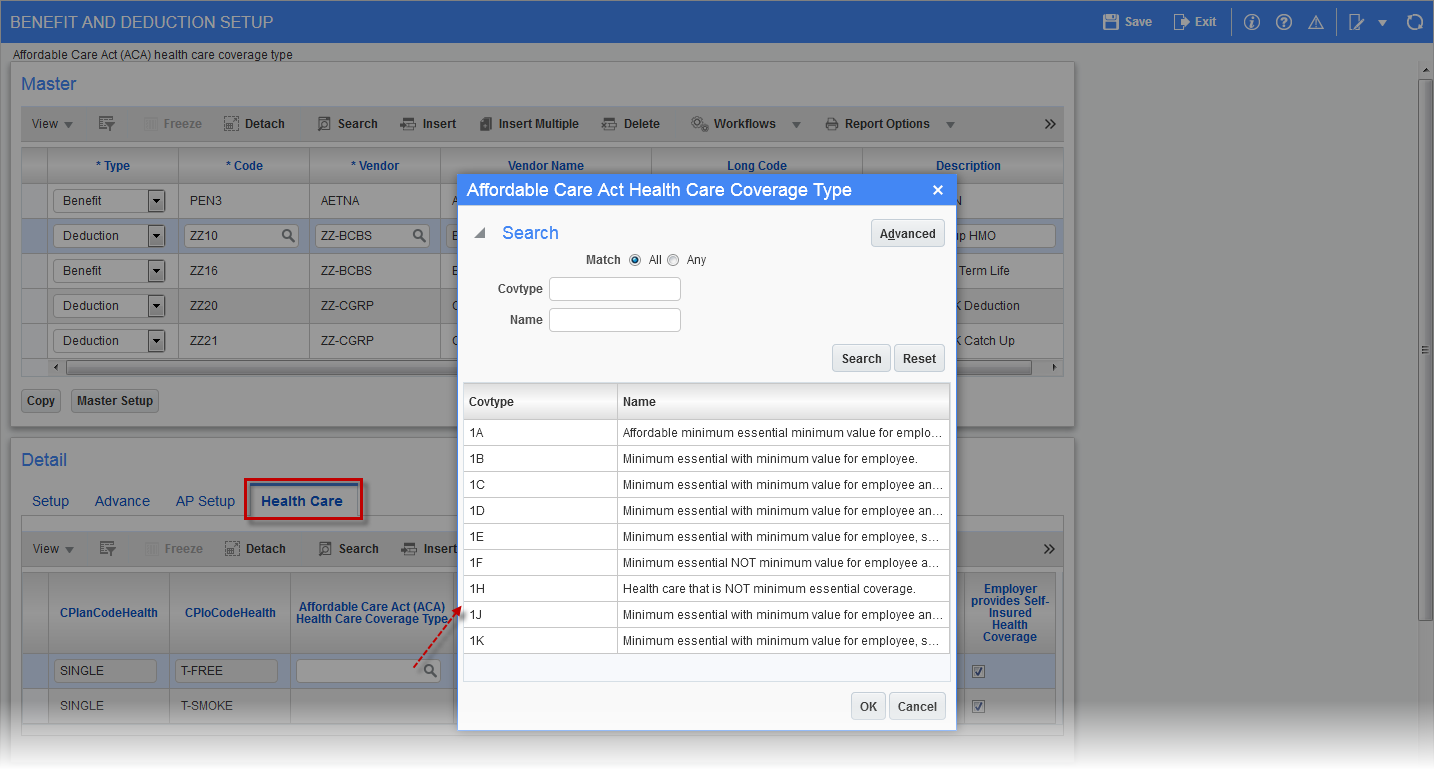This screenshot has width=1434, height=770.
Task: Click Insert in Master toolbar
Action: tap(428, 124)
